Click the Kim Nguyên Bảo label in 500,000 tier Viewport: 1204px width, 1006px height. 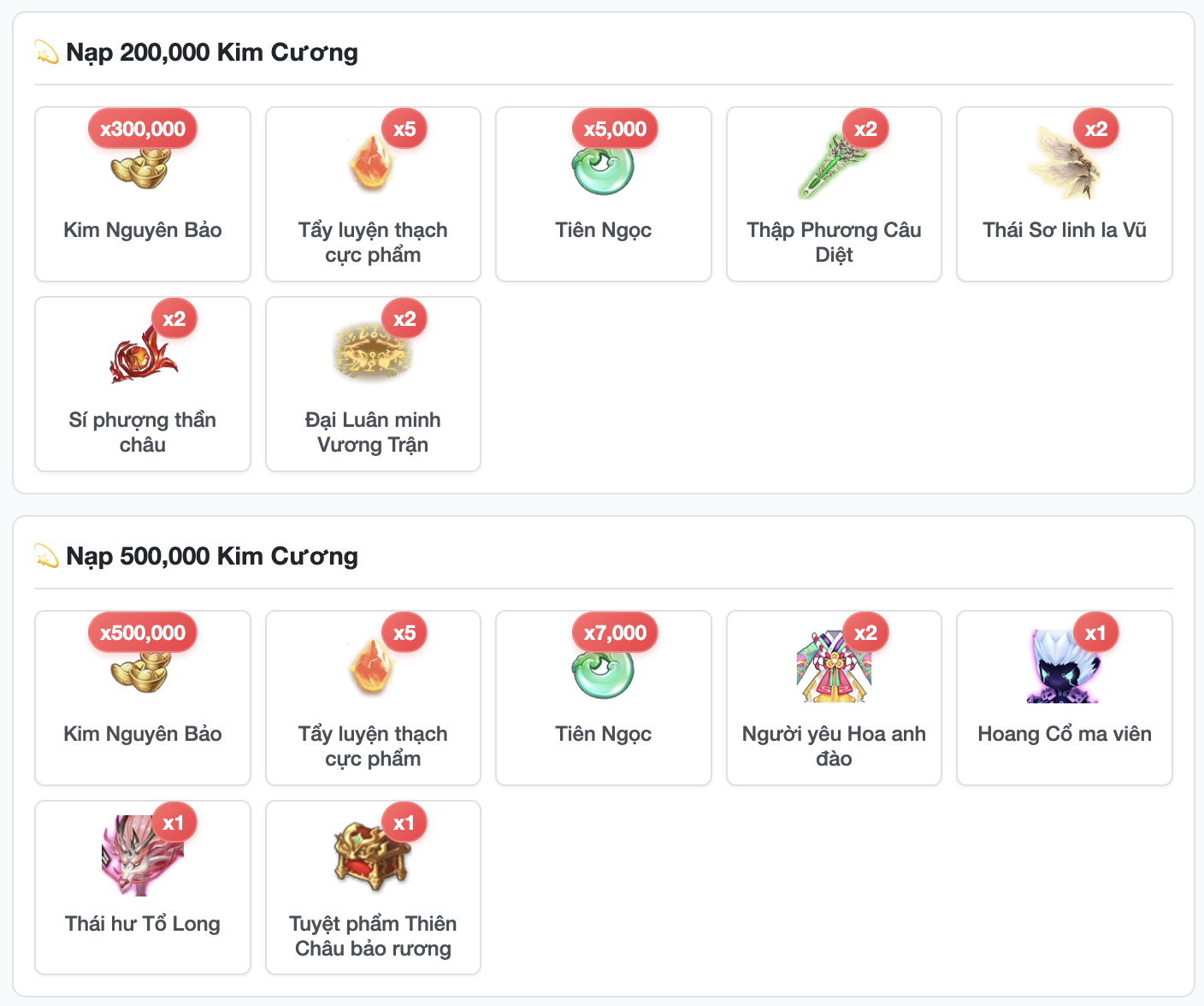[x=143, y=734]
